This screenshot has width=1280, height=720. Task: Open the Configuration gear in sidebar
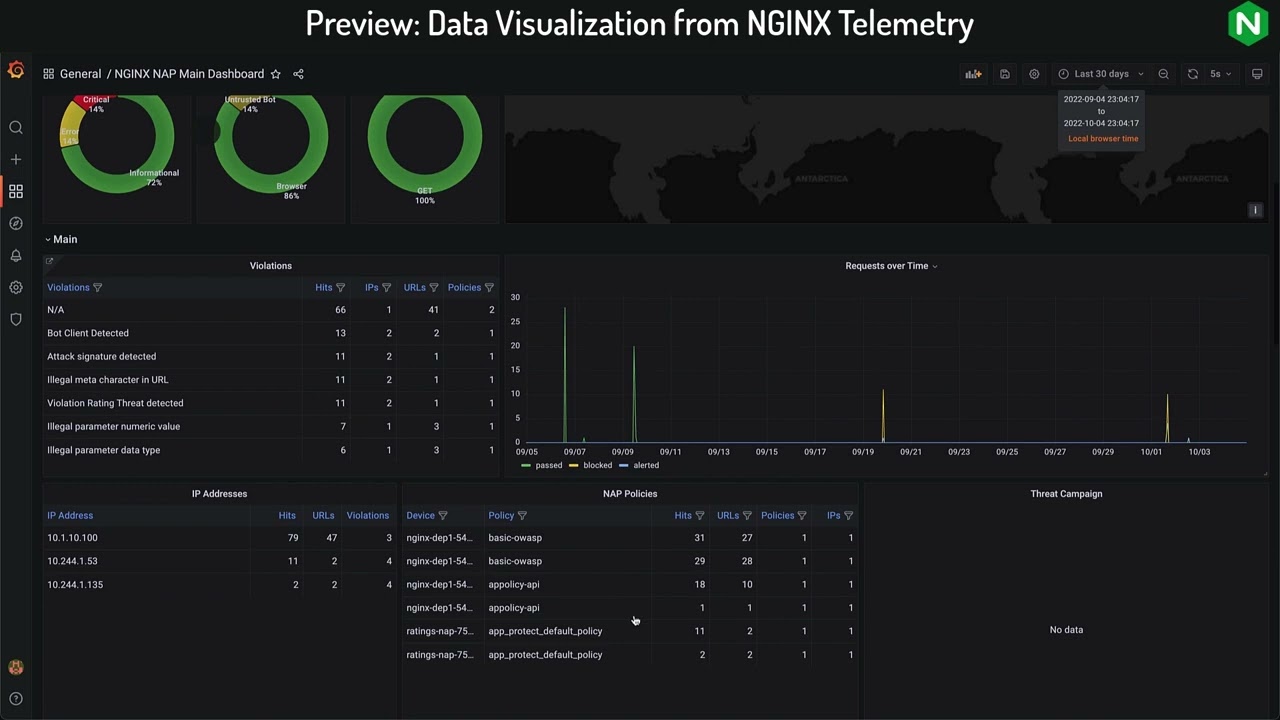tap(16, 288)
